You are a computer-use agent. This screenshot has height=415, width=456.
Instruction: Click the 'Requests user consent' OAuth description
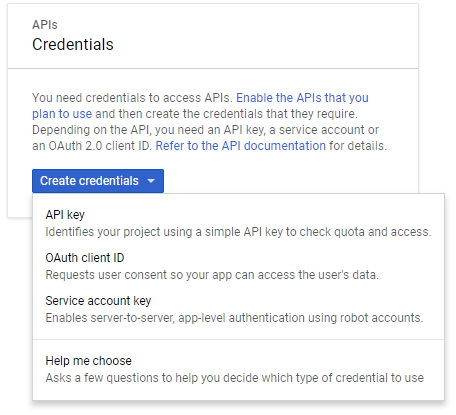click(212, 275)
